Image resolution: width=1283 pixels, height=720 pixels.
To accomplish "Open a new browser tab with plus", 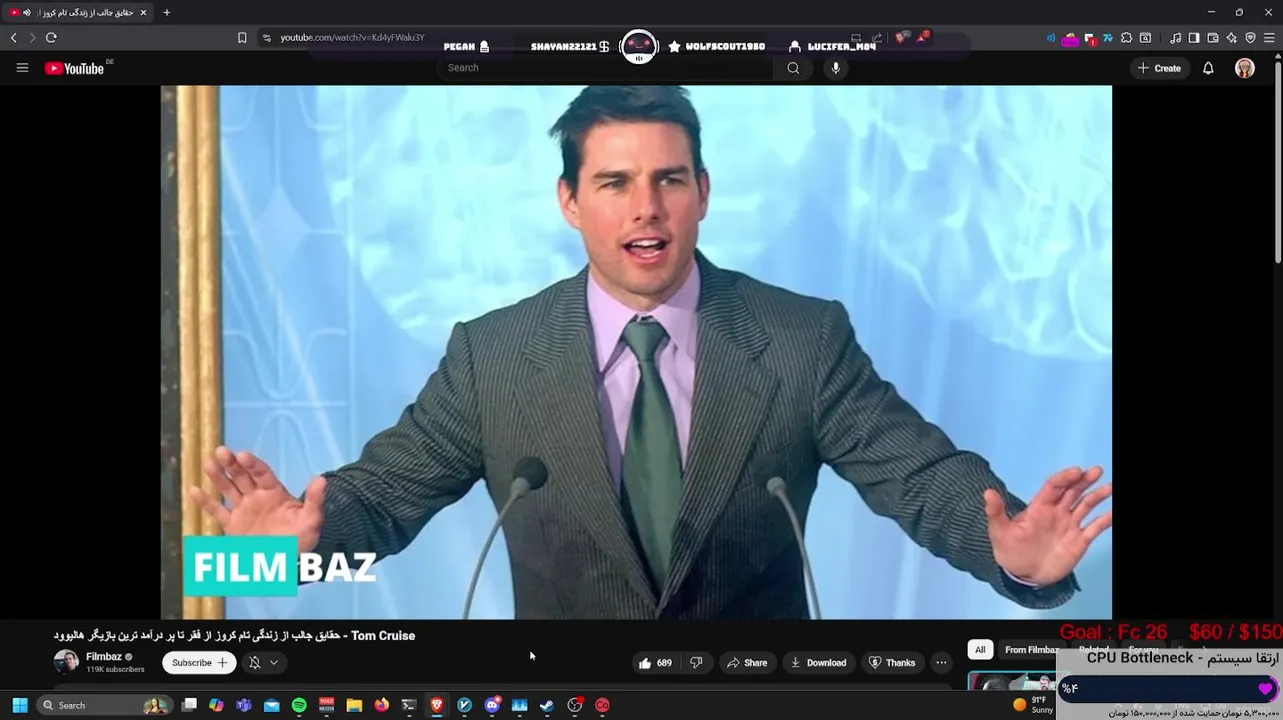I will (x=166, y=12).
